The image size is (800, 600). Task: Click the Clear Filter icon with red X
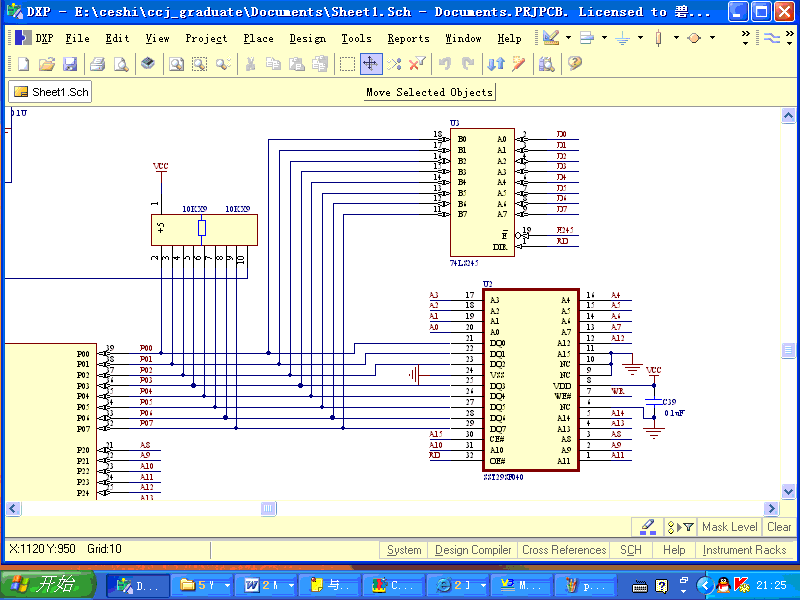tap(418, 64)
